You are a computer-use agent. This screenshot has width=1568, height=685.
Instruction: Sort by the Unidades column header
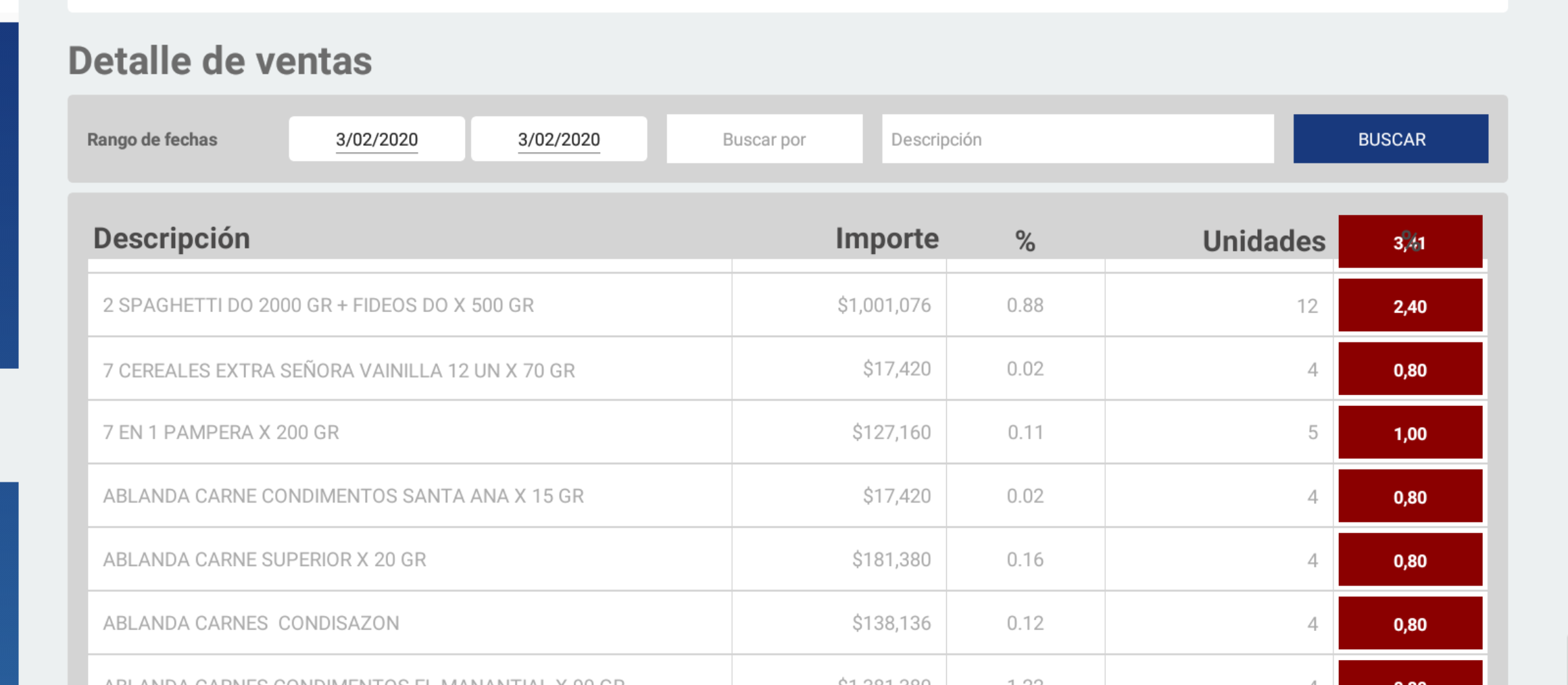tap(1263, 241)
